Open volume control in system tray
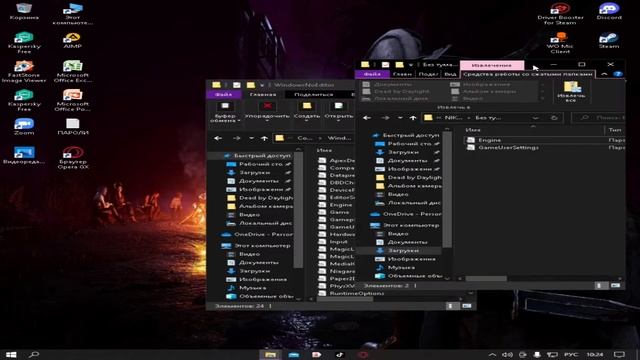The image size is (640, 360). pos(507,354)
